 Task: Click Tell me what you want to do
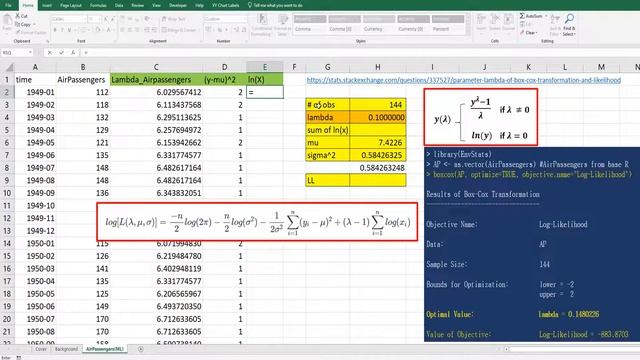tap(275, 5)
